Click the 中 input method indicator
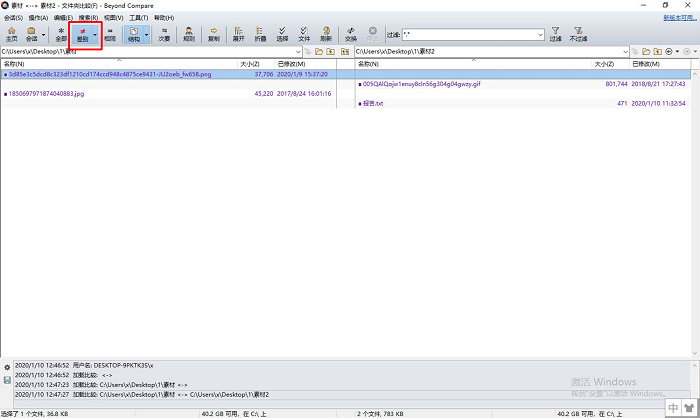Viewport: 700px width, 418px height. click(x=673, y=408)
